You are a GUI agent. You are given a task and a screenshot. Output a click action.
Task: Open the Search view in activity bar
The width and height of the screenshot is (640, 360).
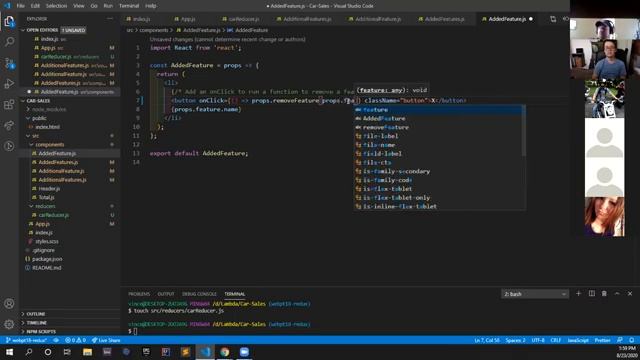pos(9,42)
